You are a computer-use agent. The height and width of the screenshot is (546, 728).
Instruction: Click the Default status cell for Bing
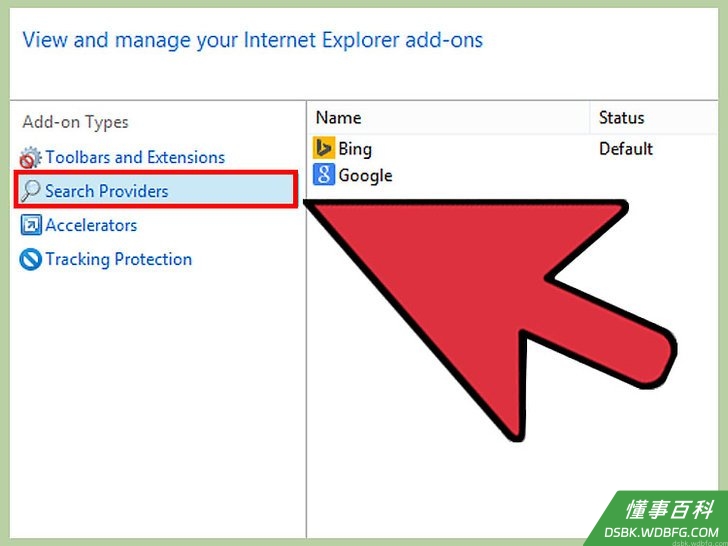(x=626, y=149)
